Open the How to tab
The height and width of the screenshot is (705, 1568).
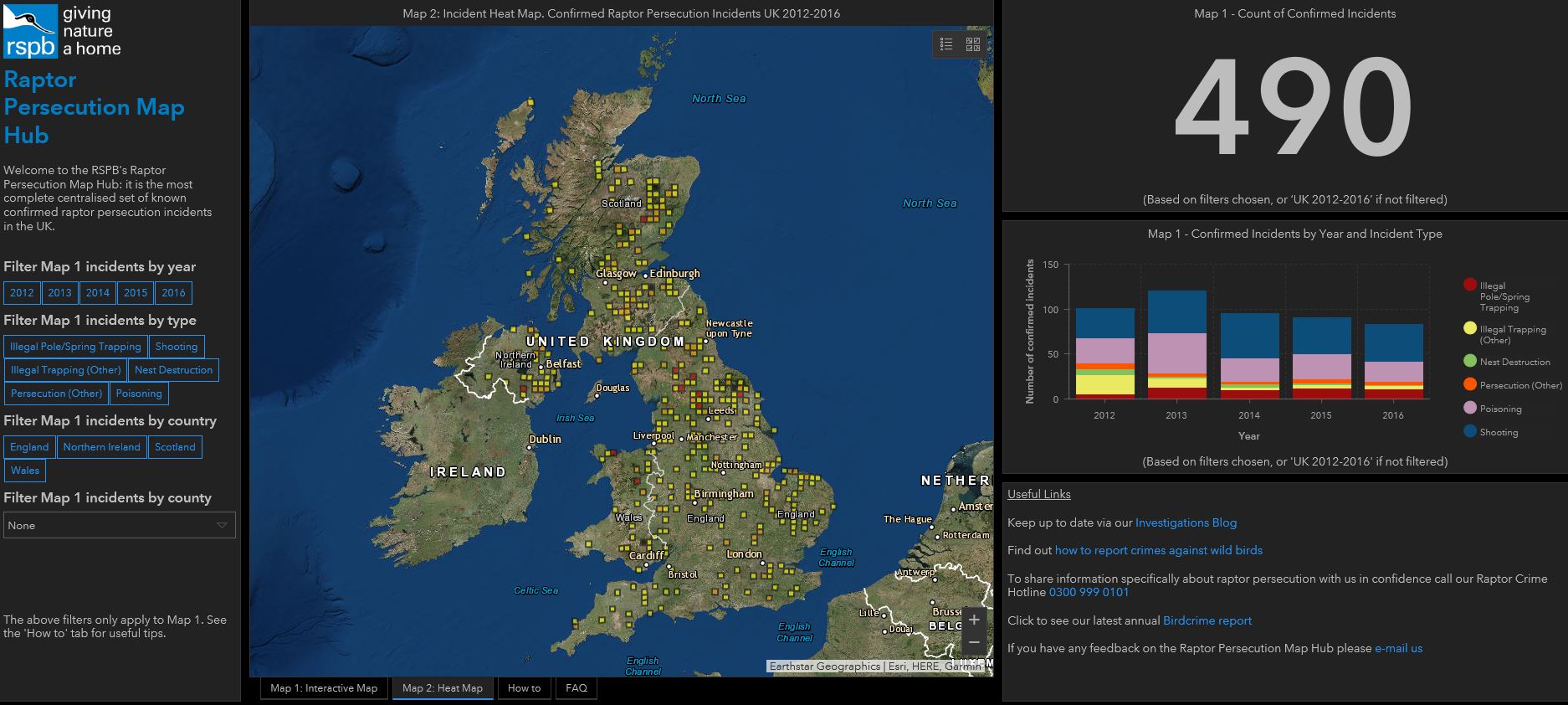524,688
